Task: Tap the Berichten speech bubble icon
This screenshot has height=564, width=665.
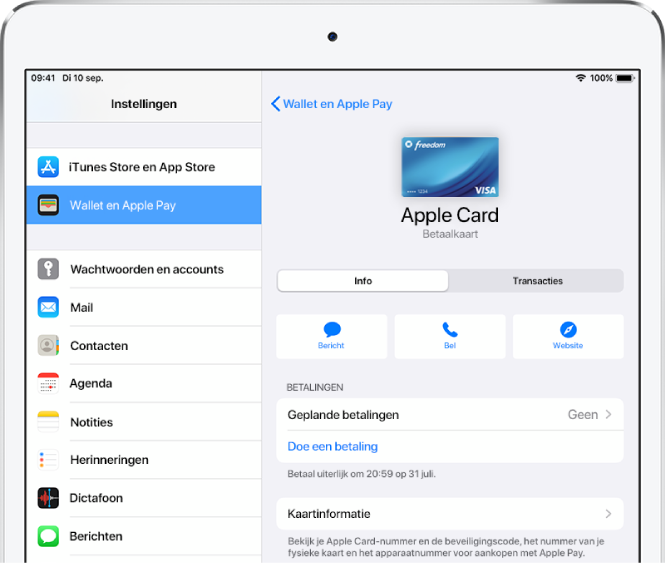Action: click(x=48, y=536)
